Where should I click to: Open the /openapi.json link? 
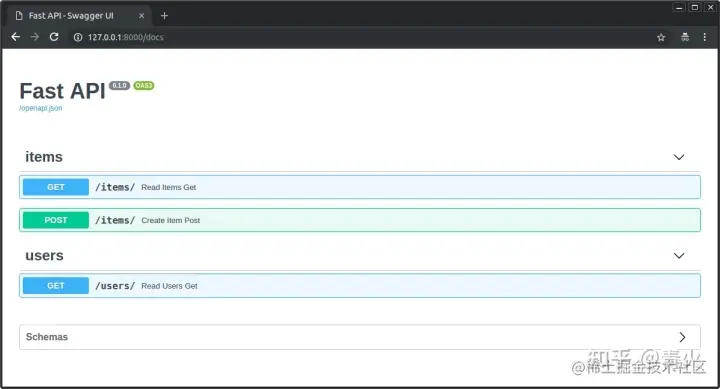[x=40, y=108]
